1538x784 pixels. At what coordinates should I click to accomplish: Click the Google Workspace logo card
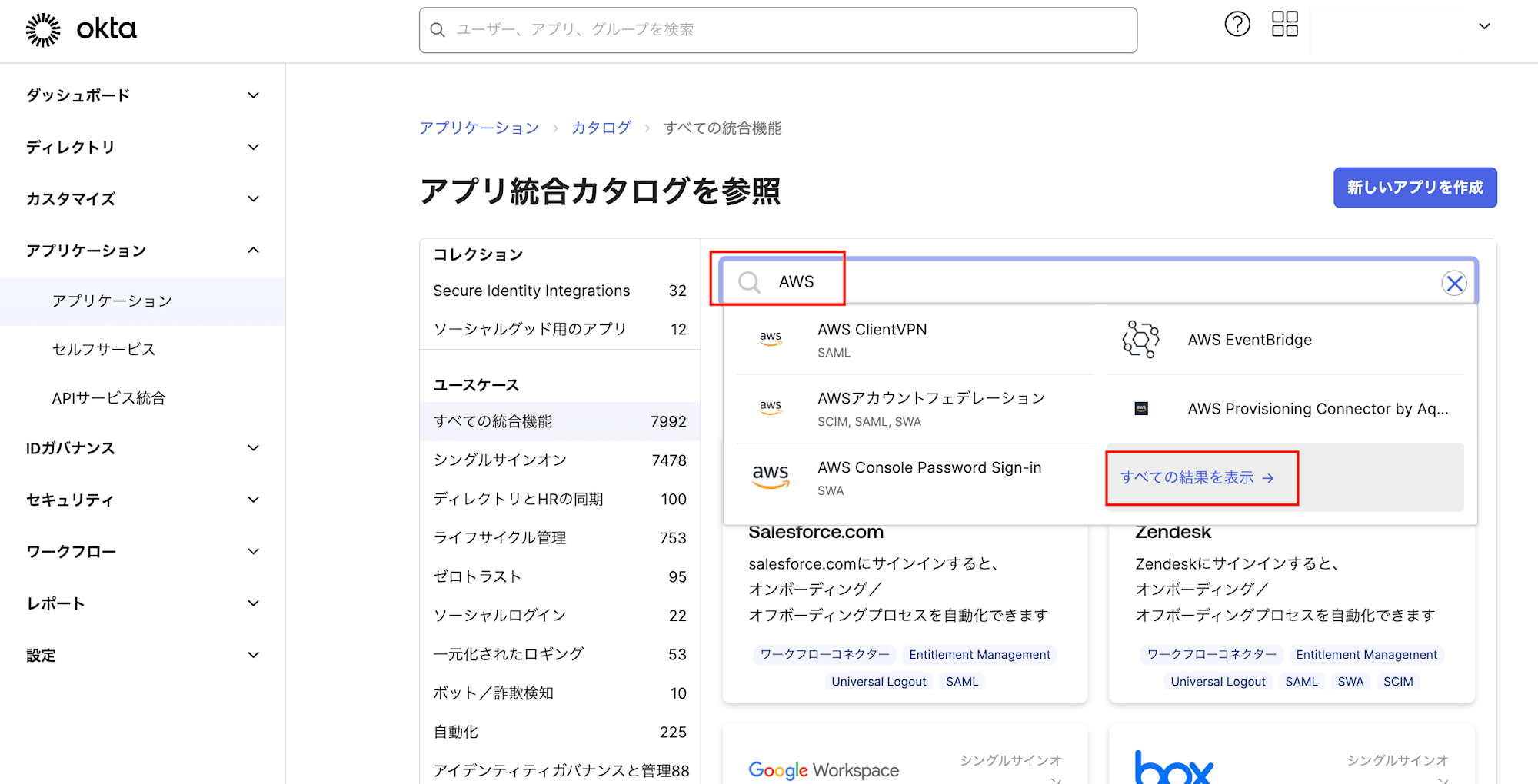[904, 755]
